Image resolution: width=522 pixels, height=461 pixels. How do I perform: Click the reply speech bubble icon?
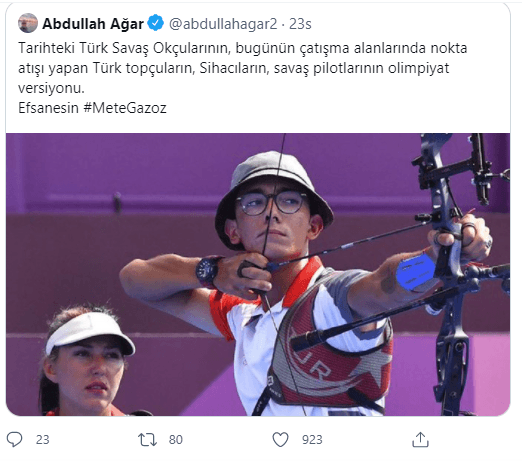[x=14, y=439]
